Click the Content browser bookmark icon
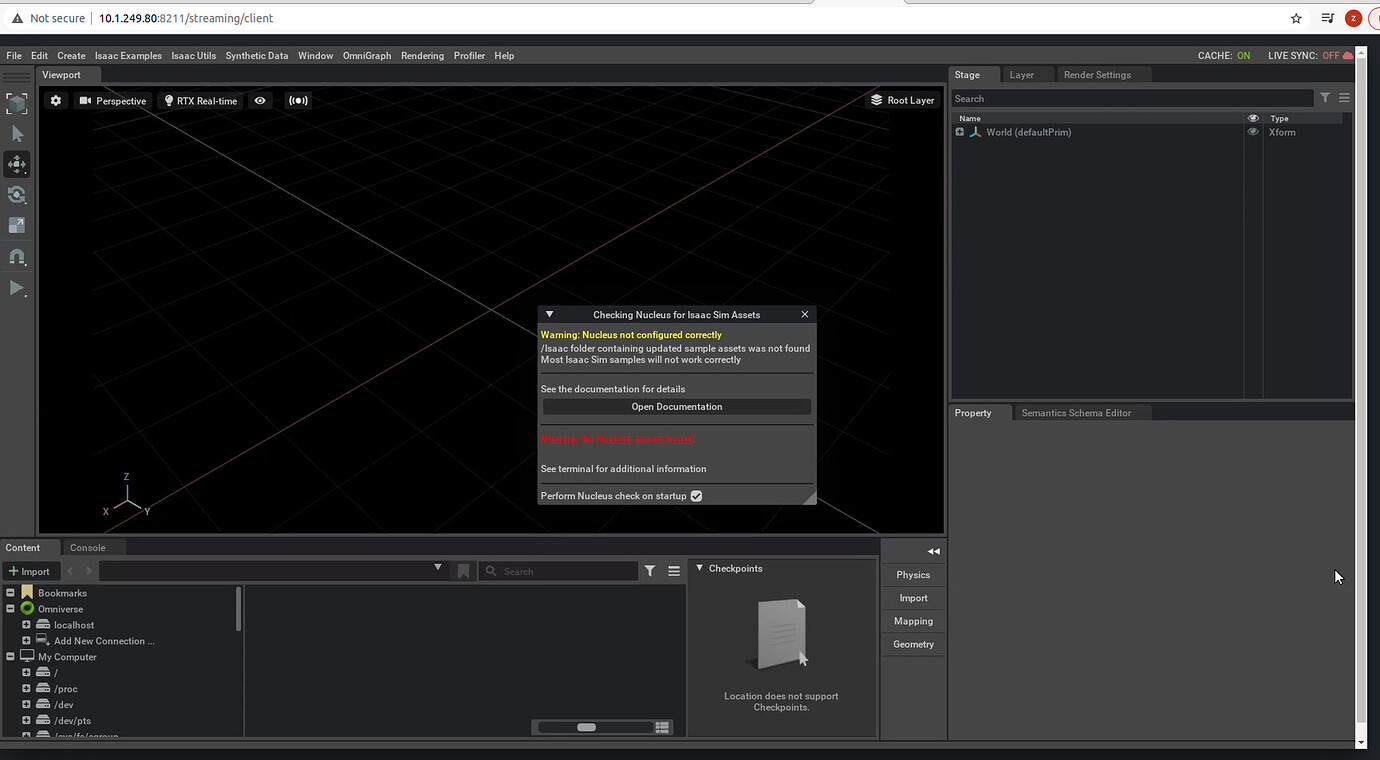The width and height of the screenshot is (1380, 760). point(463,571)
